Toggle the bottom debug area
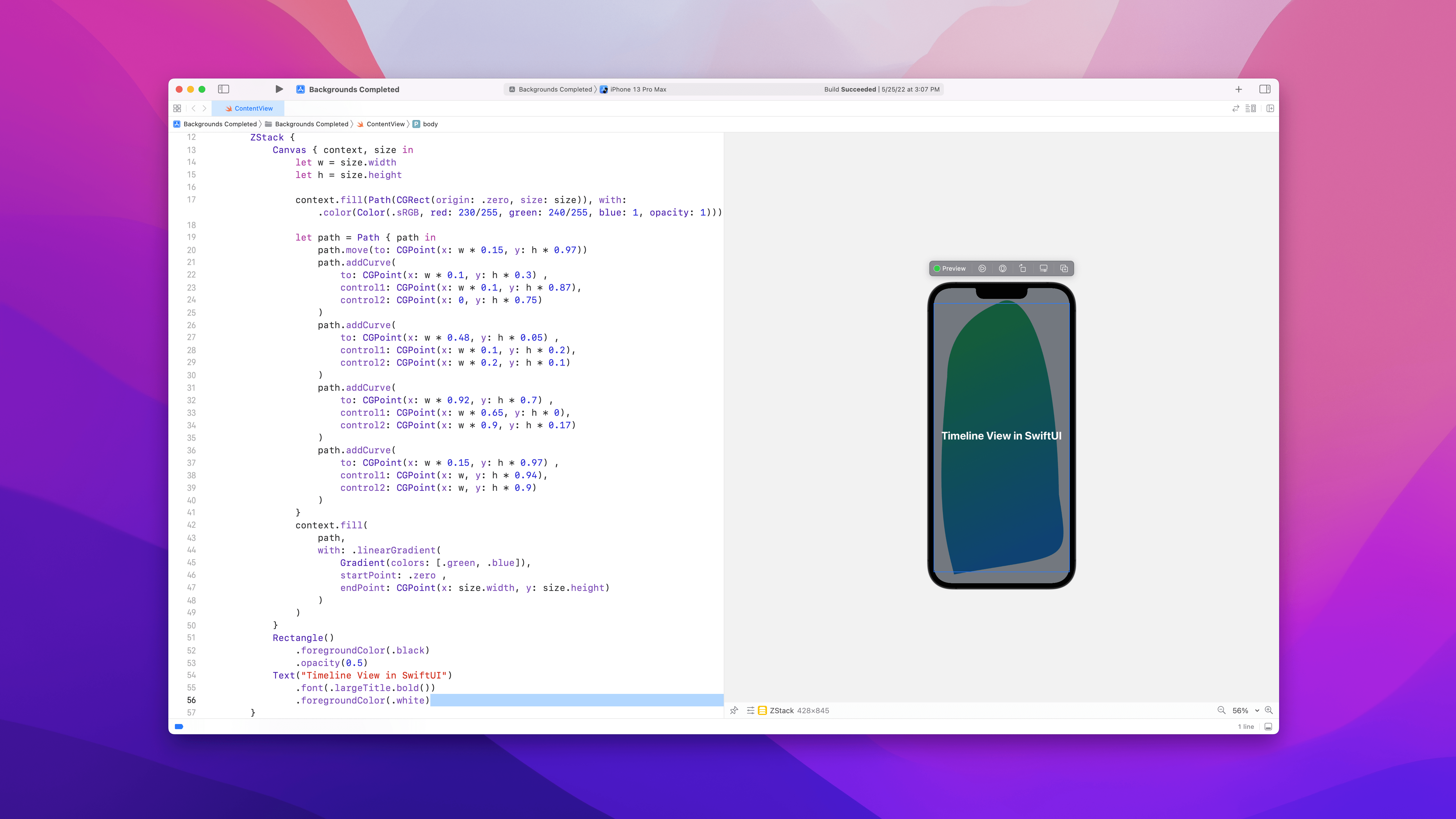Screen dimensions: 1456x819 1268,727
